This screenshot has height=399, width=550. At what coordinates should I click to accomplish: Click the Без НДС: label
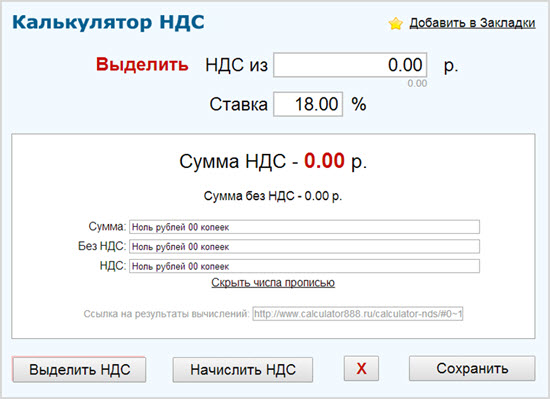coord(102,246)
